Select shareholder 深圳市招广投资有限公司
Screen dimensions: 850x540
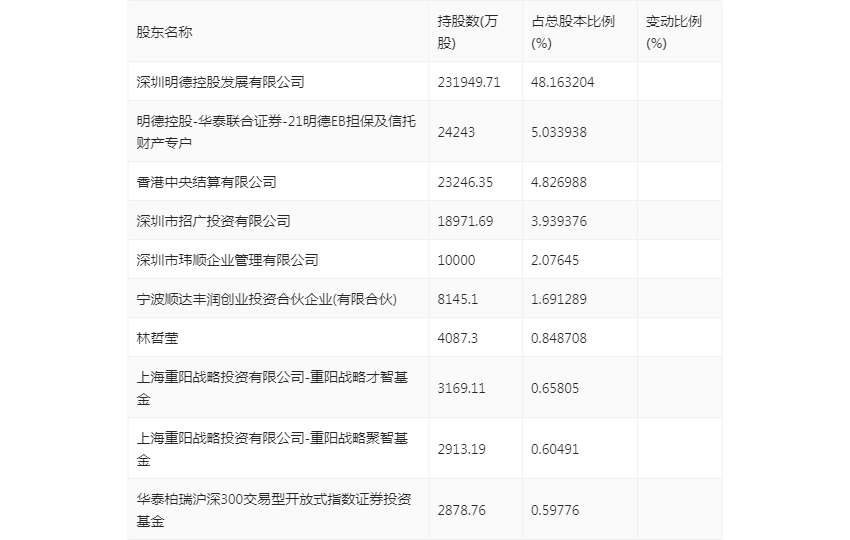(214, 221)
